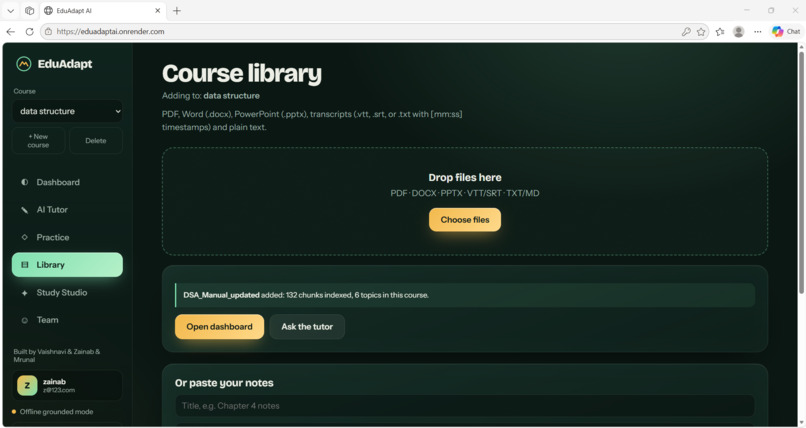The image size is (806, 428).
Task: Open the browser settings ellipsis menu
Action: coord(758,32)
